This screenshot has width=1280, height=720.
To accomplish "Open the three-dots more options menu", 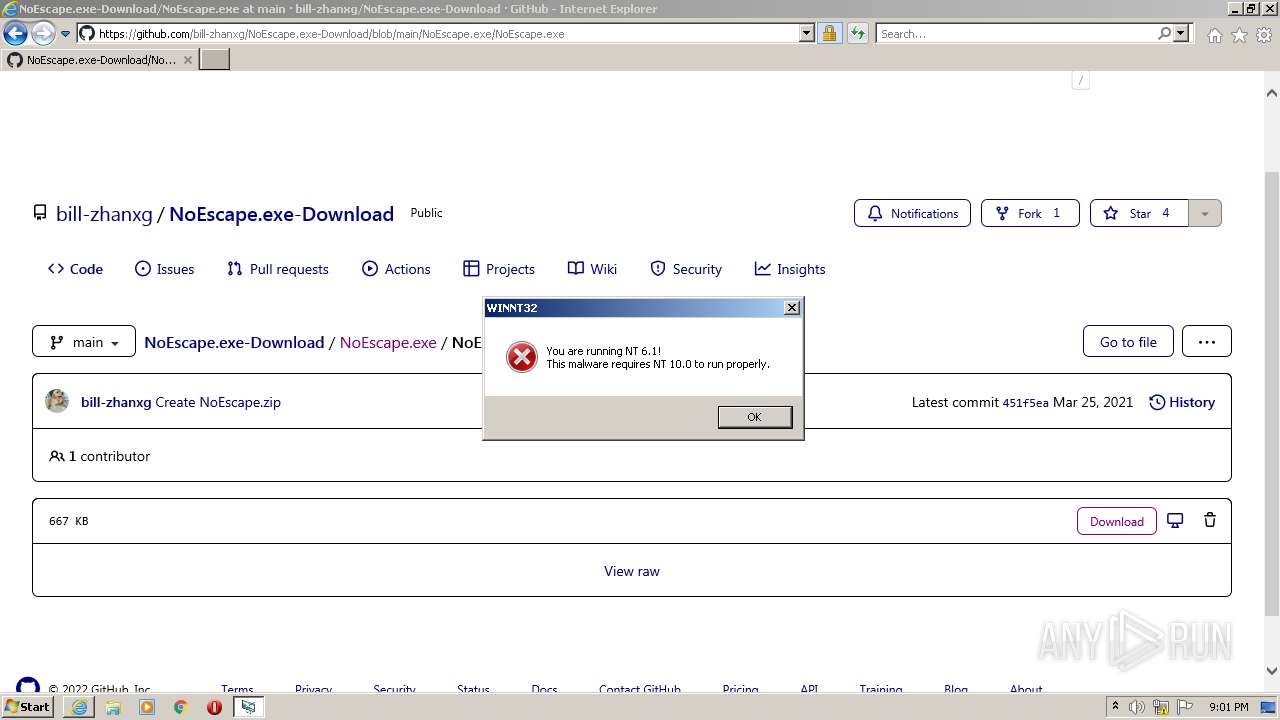I will click(x=1207, y=342).
